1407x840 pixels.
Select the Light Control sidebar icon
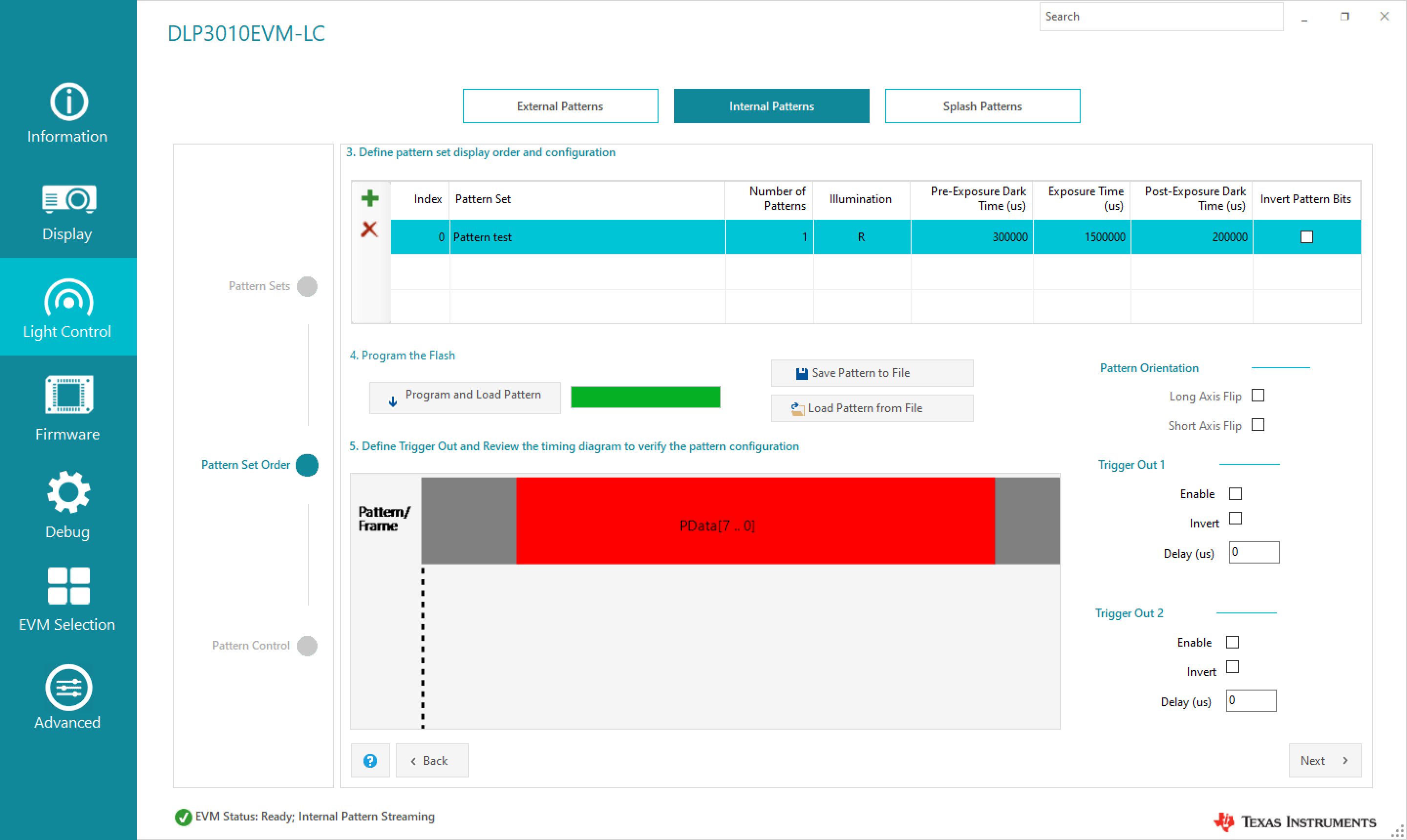68,307
